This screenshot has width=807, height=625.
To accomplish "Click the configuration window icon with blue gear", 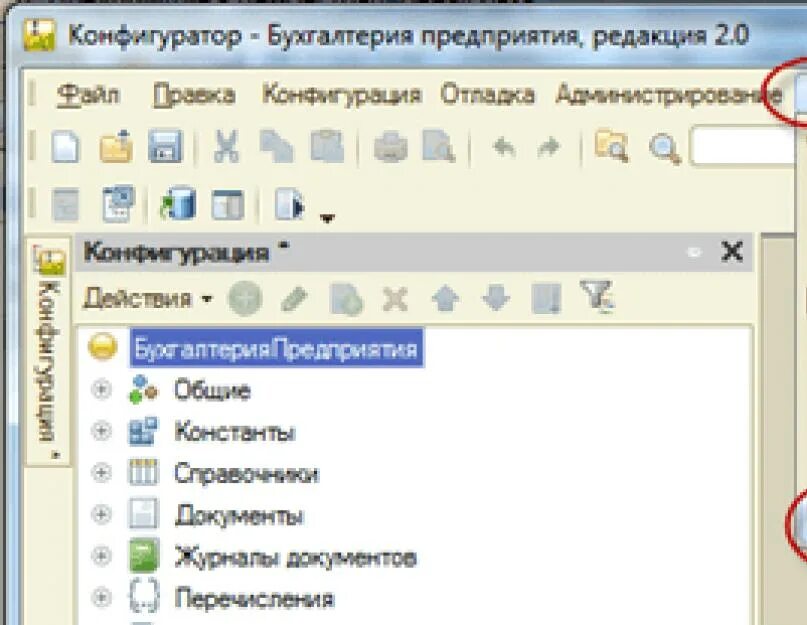I will 118,204.
